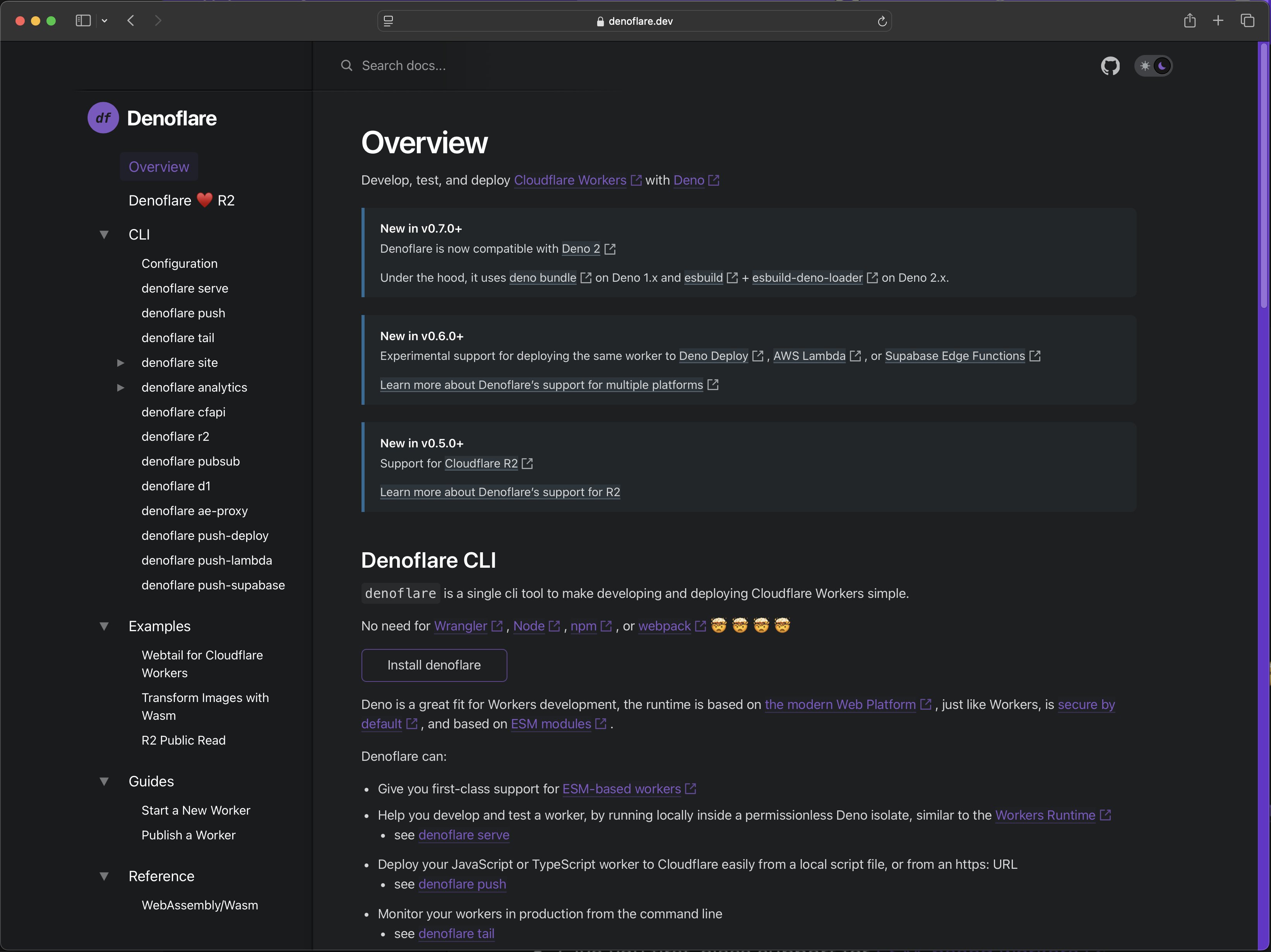Open the Share icon in the toolbar
This screenshot has height=952, width=1271.
1189,21
